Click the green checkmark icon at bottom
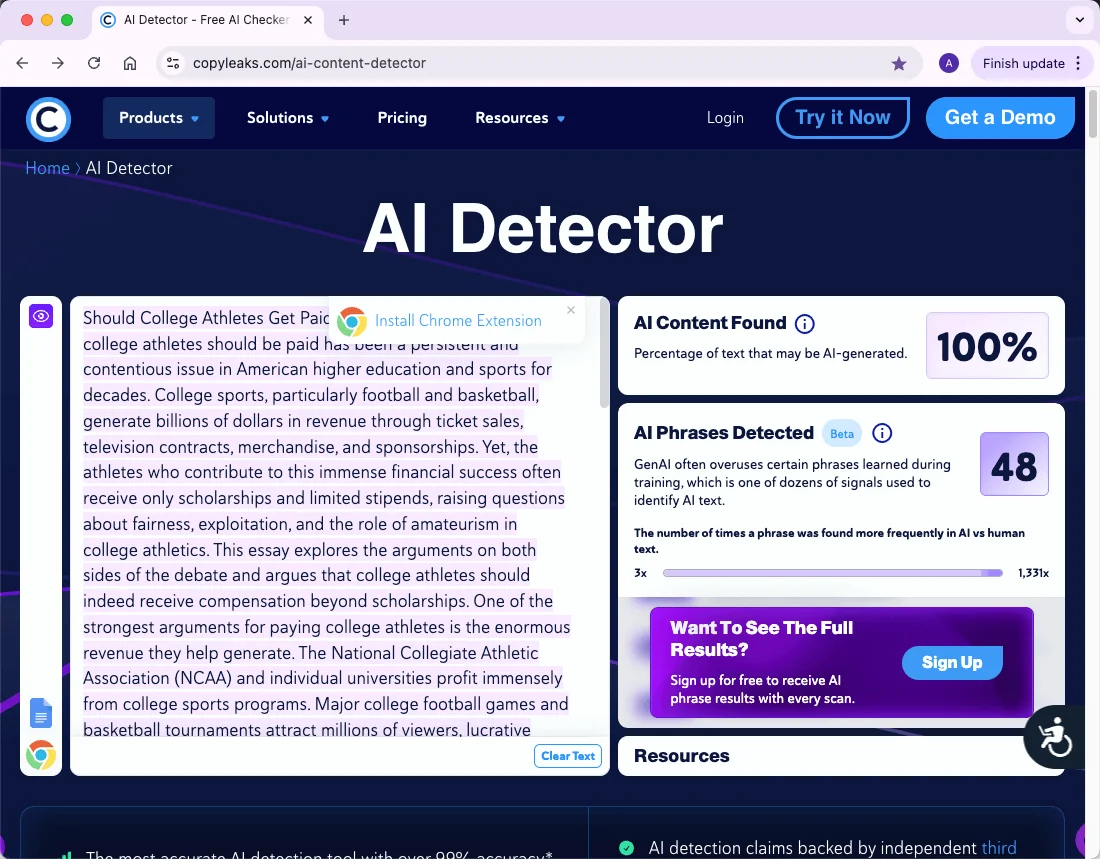 click(x=627, y=848)
